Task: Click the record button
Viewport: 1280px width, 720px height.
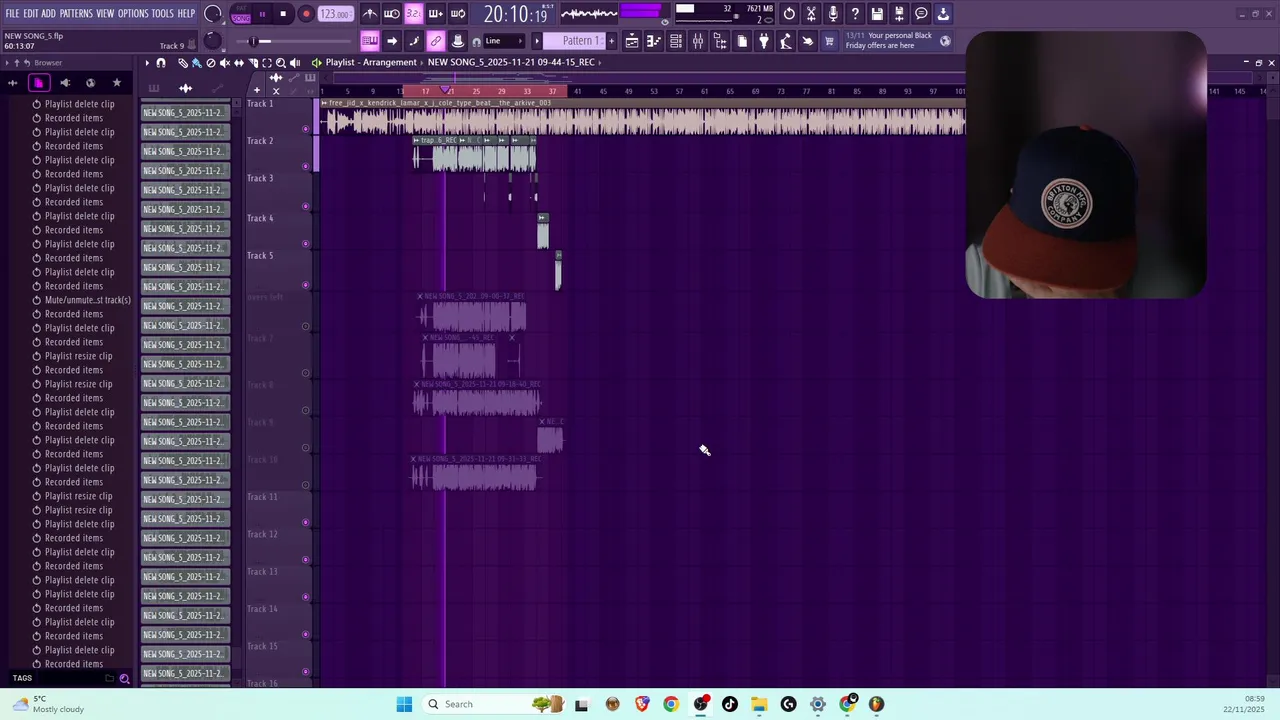Action: pyautogui.click(x=306, y=14)
